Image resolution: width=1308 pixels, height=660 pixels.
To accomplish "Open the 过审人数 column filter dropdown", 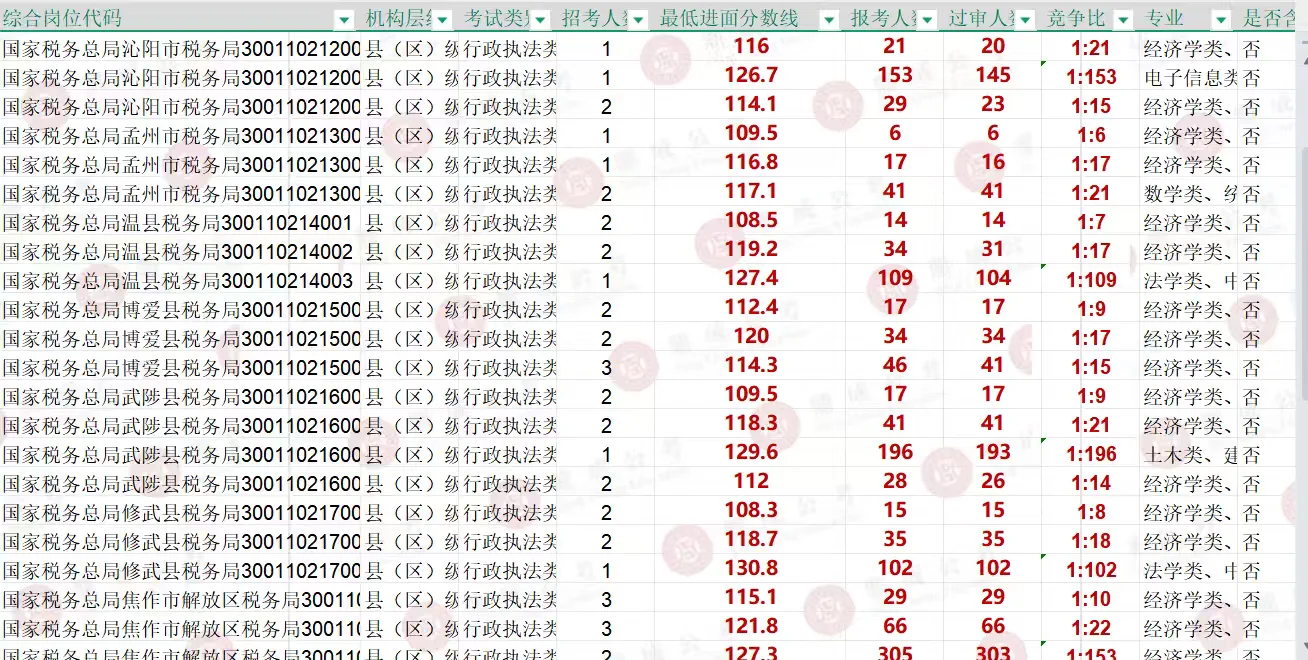I will click(x=1024, y=19).
